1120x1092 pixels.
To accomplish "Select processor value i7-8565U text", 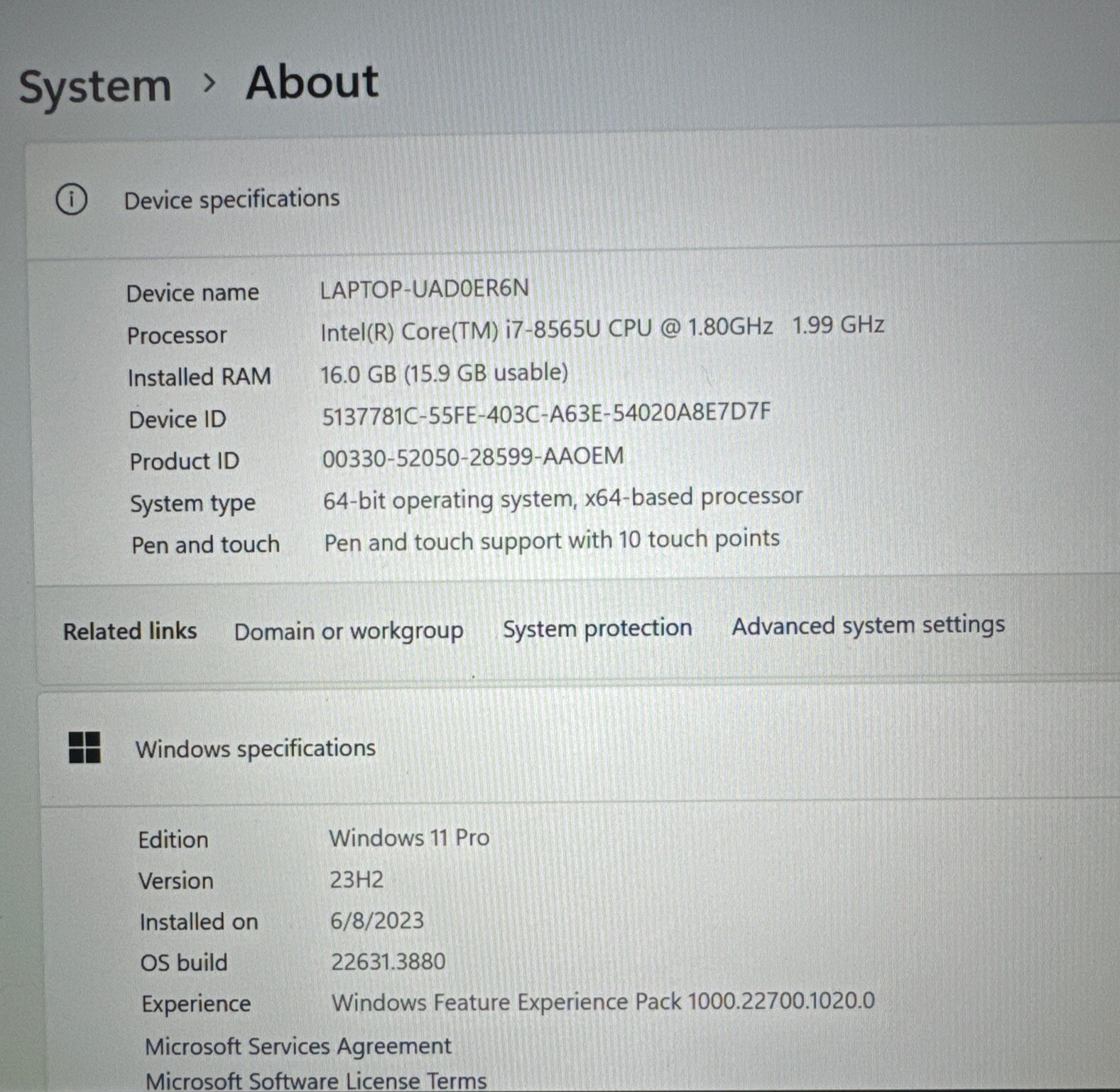I will 553,330.
